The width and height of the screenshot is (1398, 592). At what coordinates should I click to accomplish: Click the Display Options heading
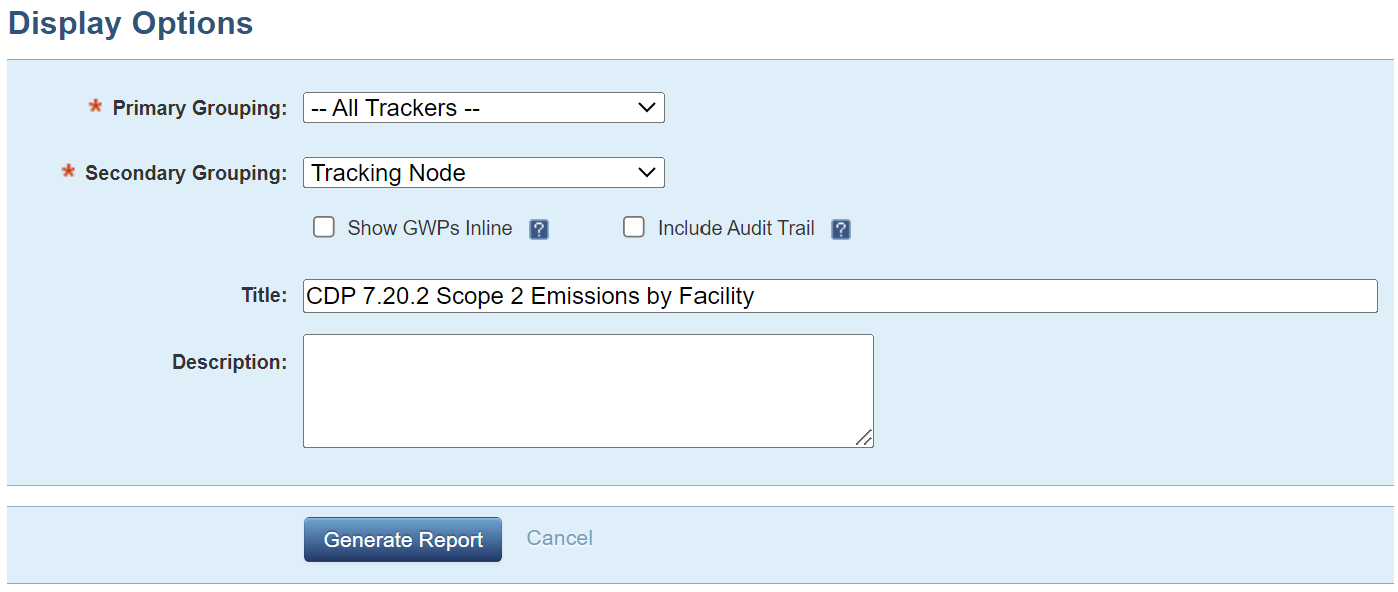click(x=131, y=23)
